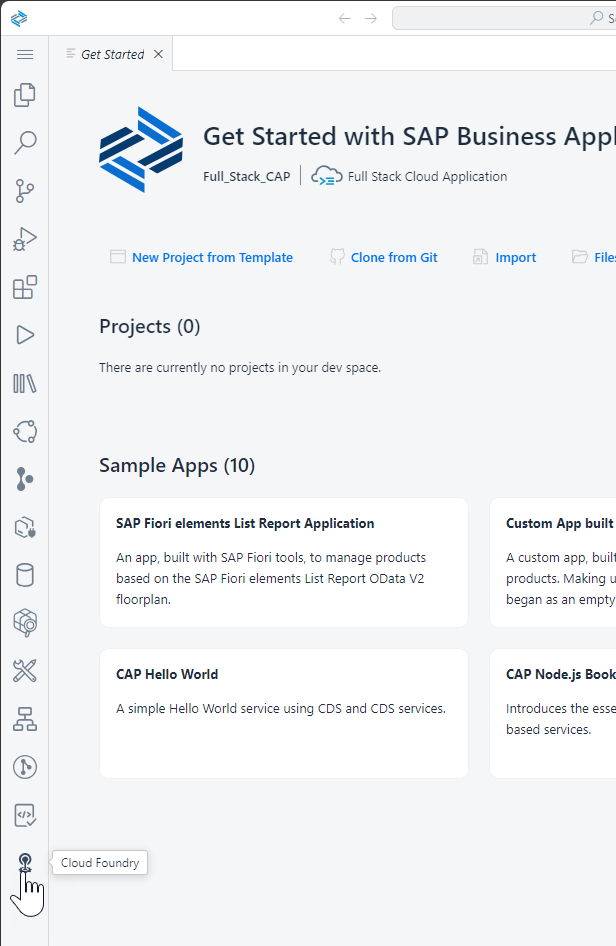The image size is (616, 946).
Task: Open the Cloud Foundry icon
Action: pos(25,862)
